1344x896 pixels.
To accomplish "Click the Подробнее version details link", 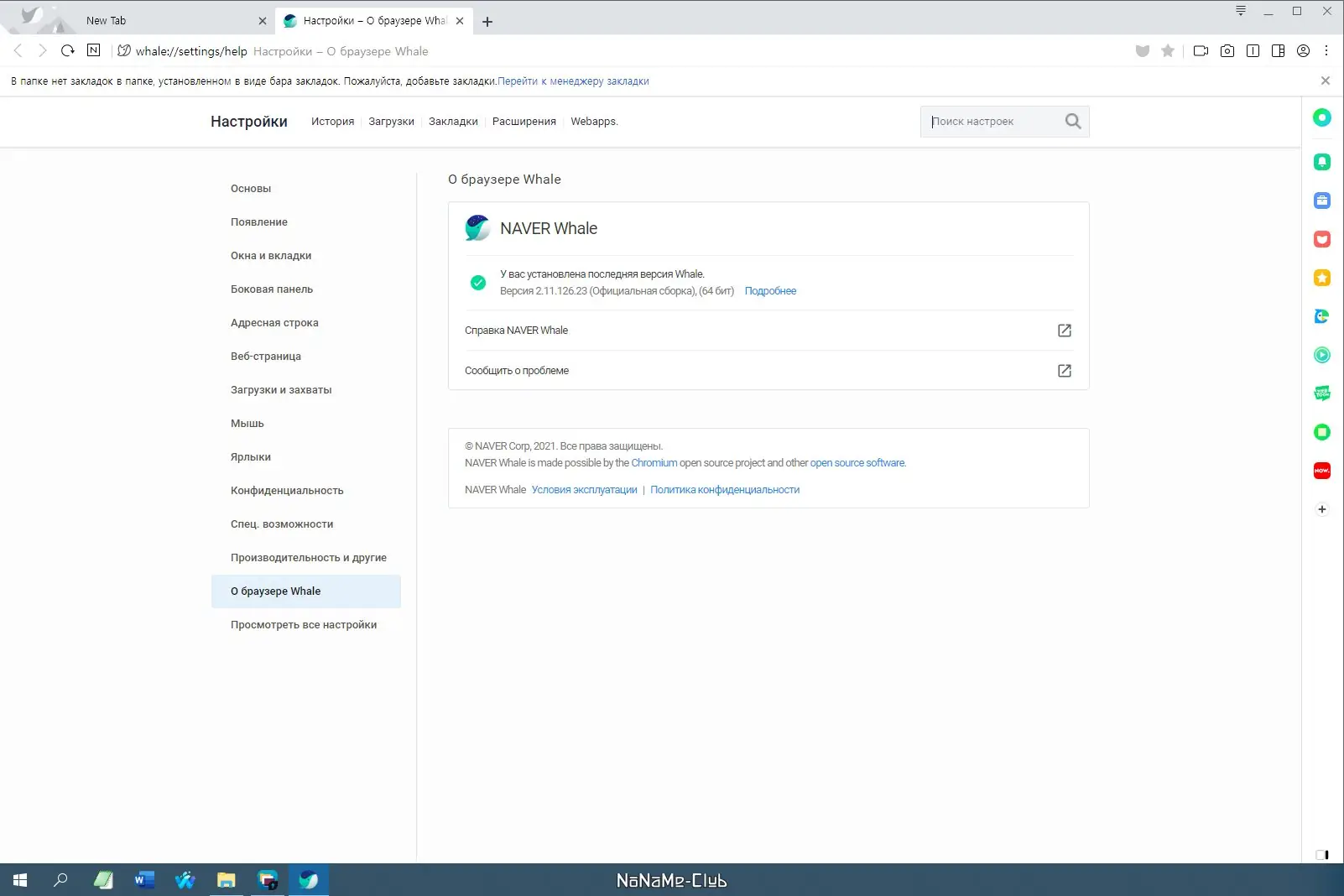I will 770,291.
